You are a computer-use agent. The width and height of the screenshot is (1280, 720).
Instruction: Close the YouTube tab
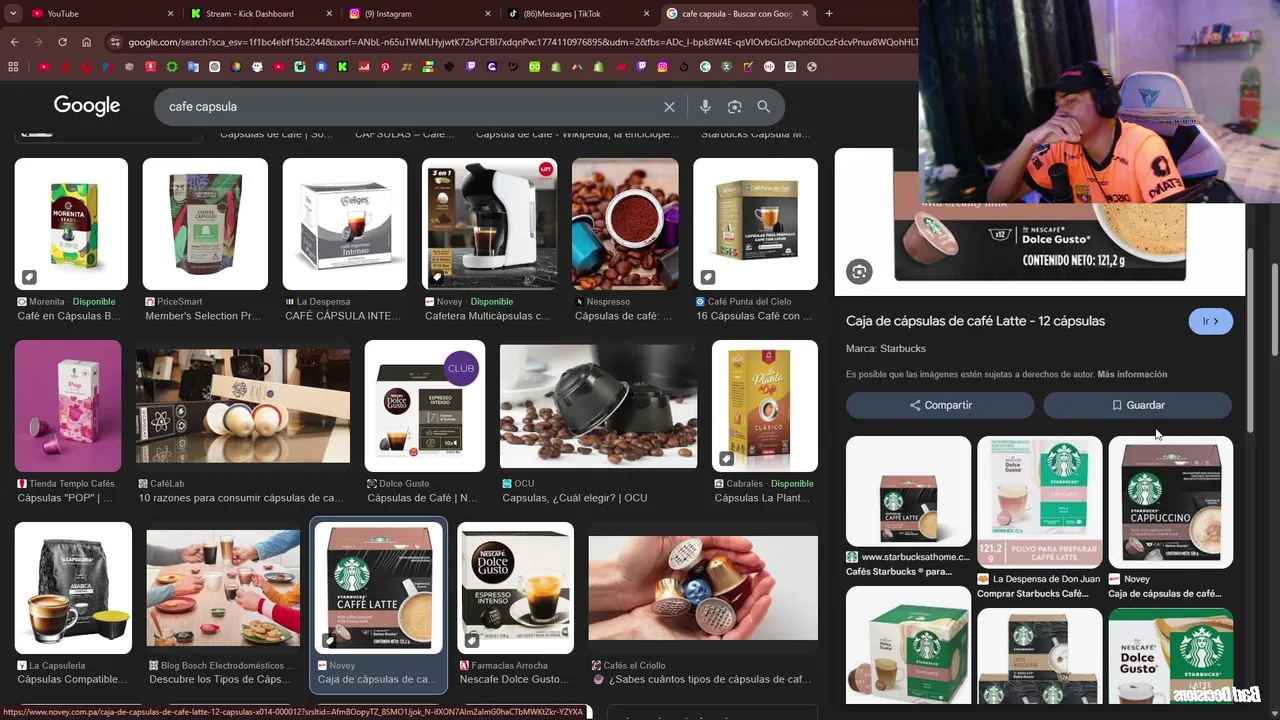(x=170, y=14)
